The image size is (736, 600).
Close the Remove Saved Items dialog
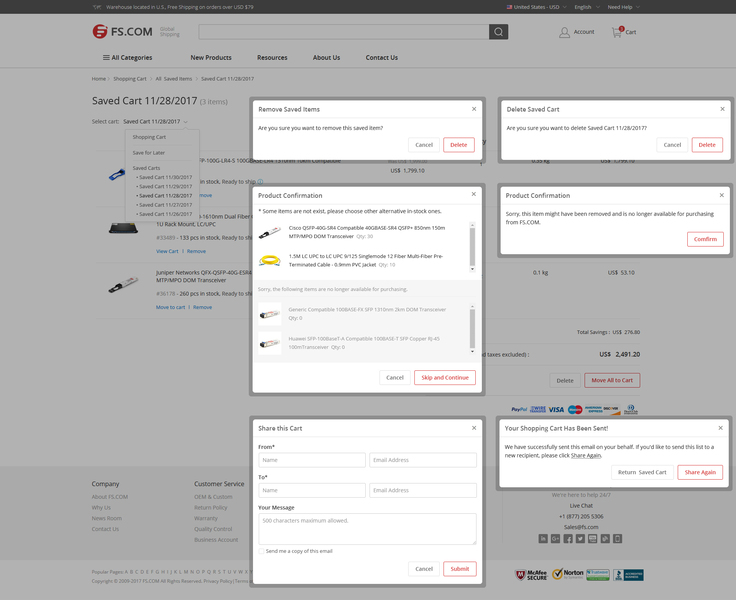pos(474,109)
